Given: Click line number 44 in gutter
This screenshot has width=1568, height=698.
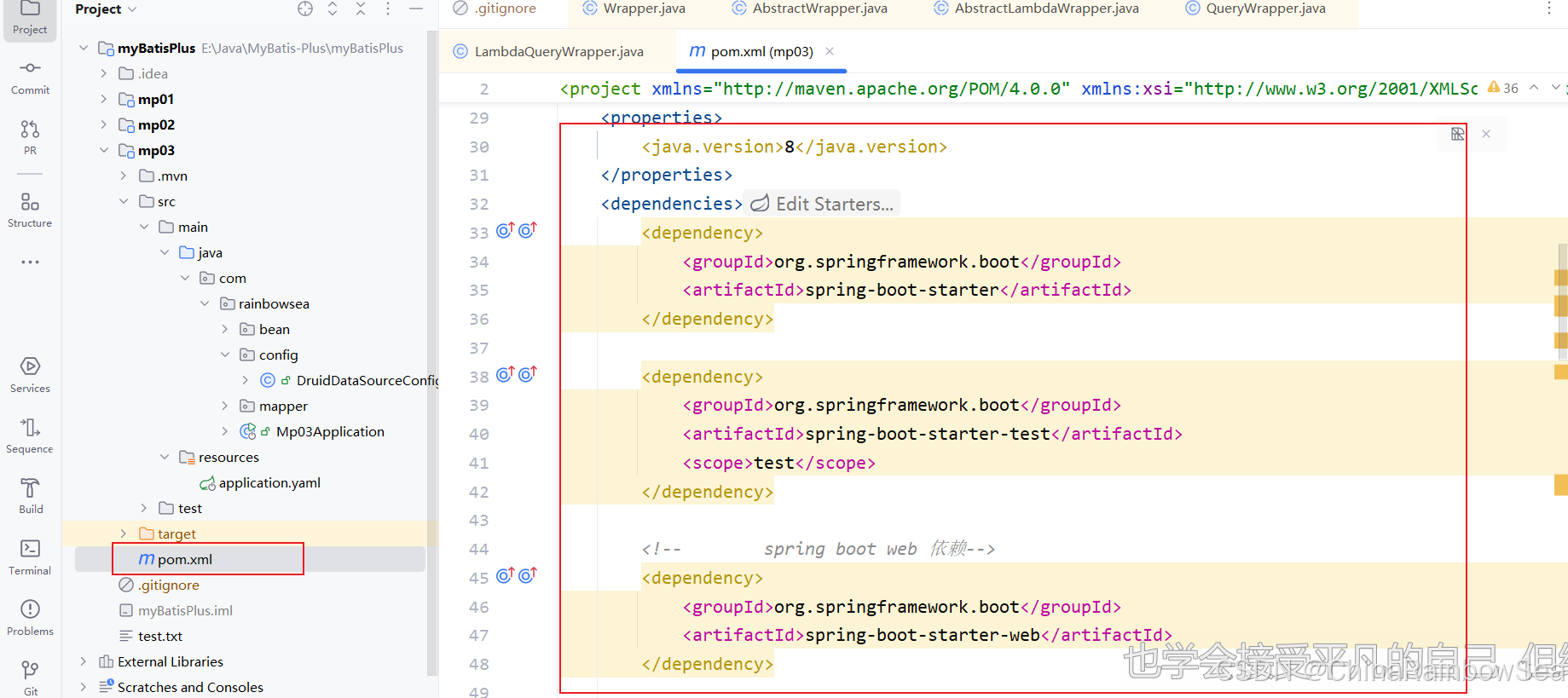Looking at the screenshot, I should pos(479,549).
